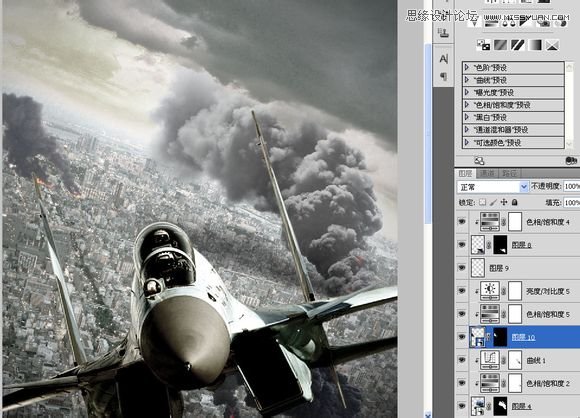The width and height of the screenshot is (580, 418).
Task: Expand the "色阶" presets group
Action: 467,68
